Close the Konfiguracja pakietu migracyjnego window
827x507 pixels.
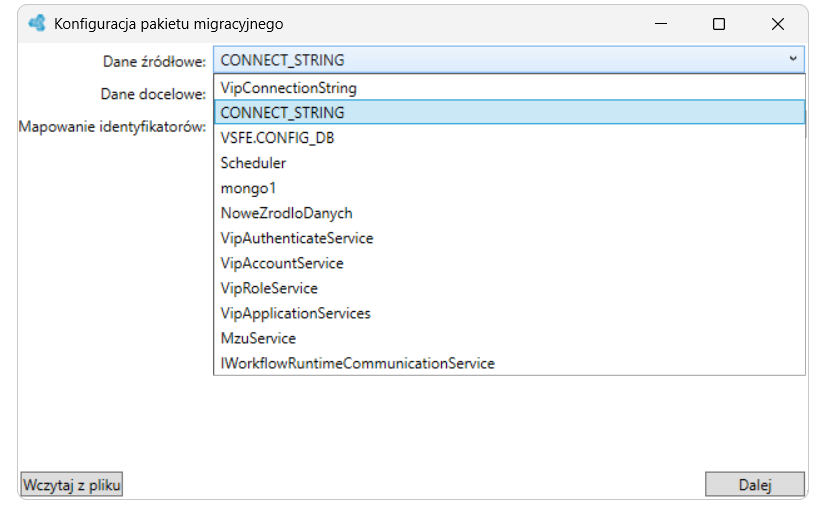(x=777, y=24)
